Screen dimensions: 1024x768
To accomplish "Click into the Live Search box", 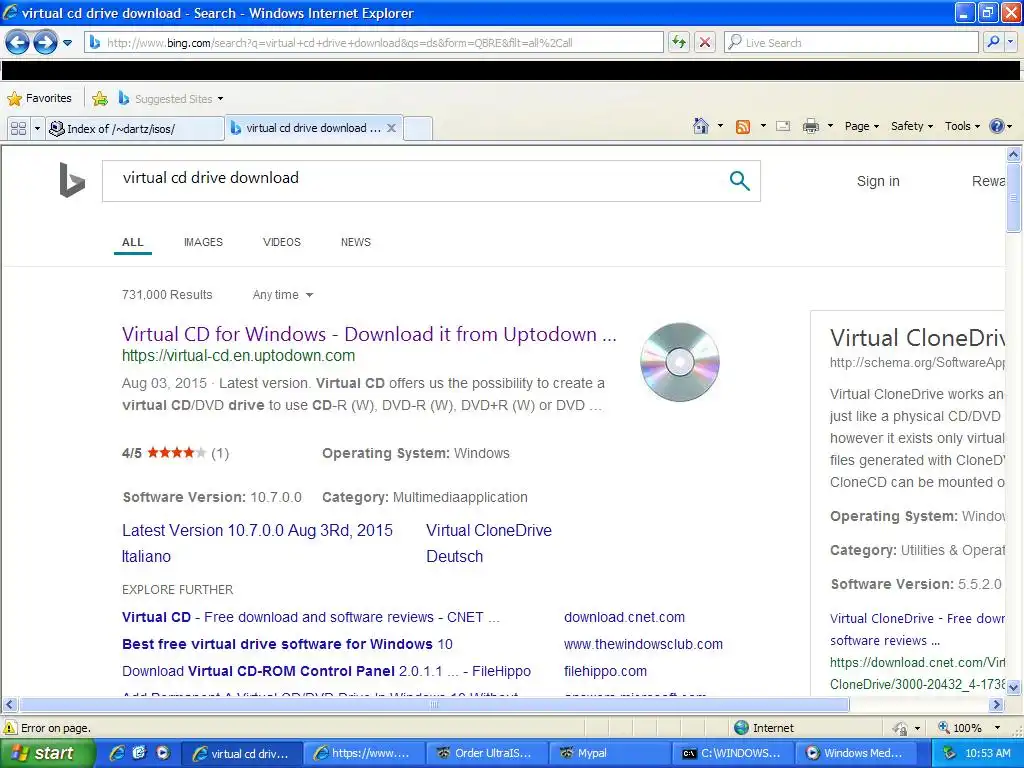I will (x=851, y=42).
